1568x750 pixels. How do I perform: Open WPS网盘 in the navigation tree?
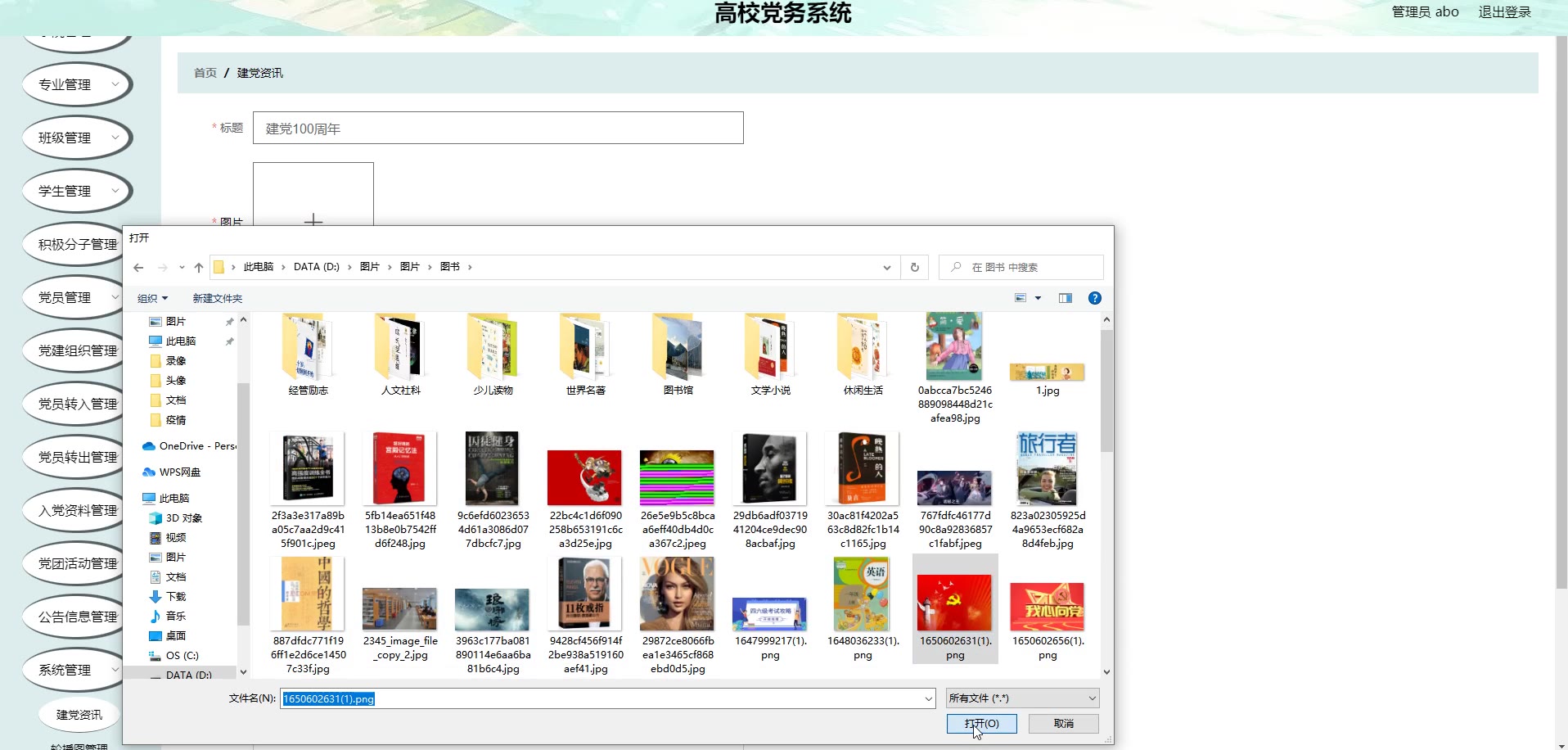[172, 472]
